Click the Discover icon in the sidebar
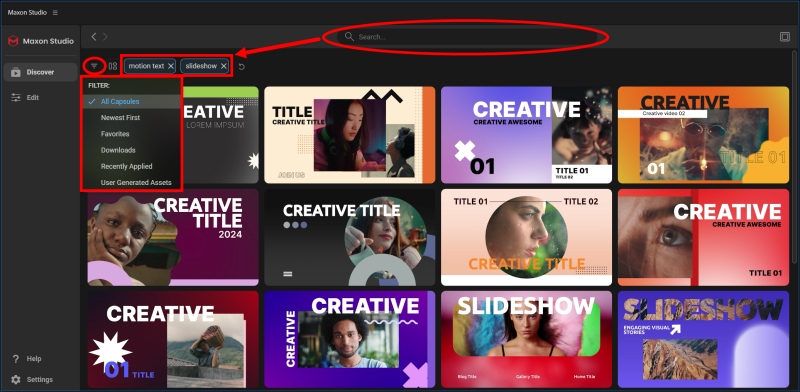This screenshot has width=800, height=392. point(16,72)
